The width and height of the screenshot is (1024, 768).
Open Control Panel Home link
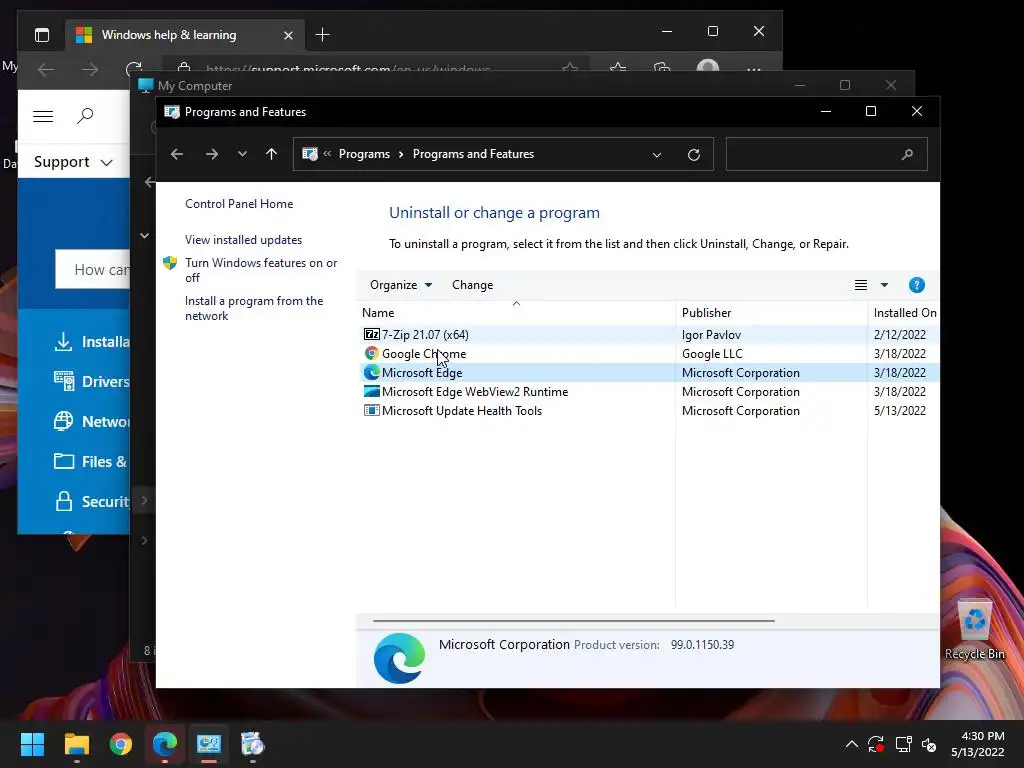click(239, 204)
